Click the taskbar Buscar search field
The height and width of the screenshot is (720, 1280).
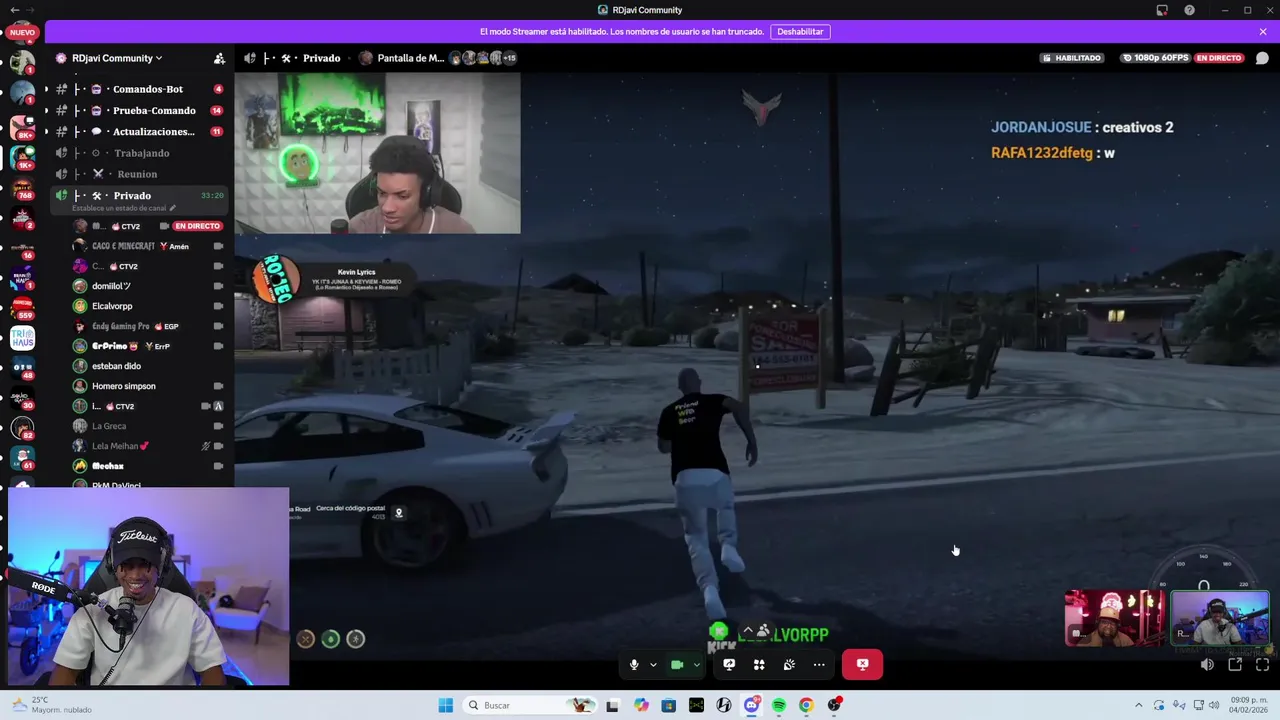point(530,706)
